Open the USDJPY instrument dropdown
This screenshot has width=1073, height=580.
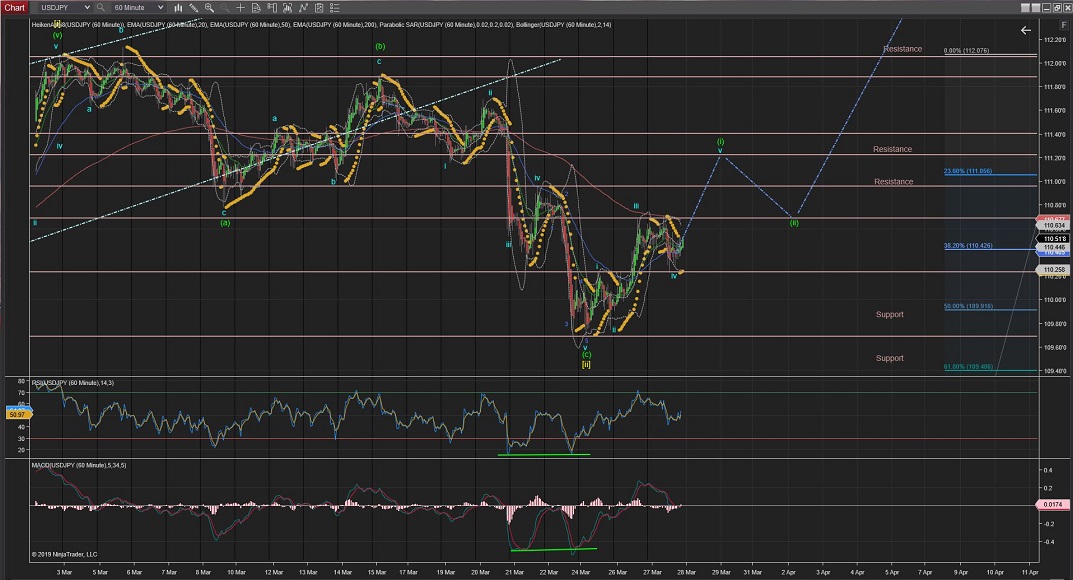pyautogui.click(x=65, y=8)
